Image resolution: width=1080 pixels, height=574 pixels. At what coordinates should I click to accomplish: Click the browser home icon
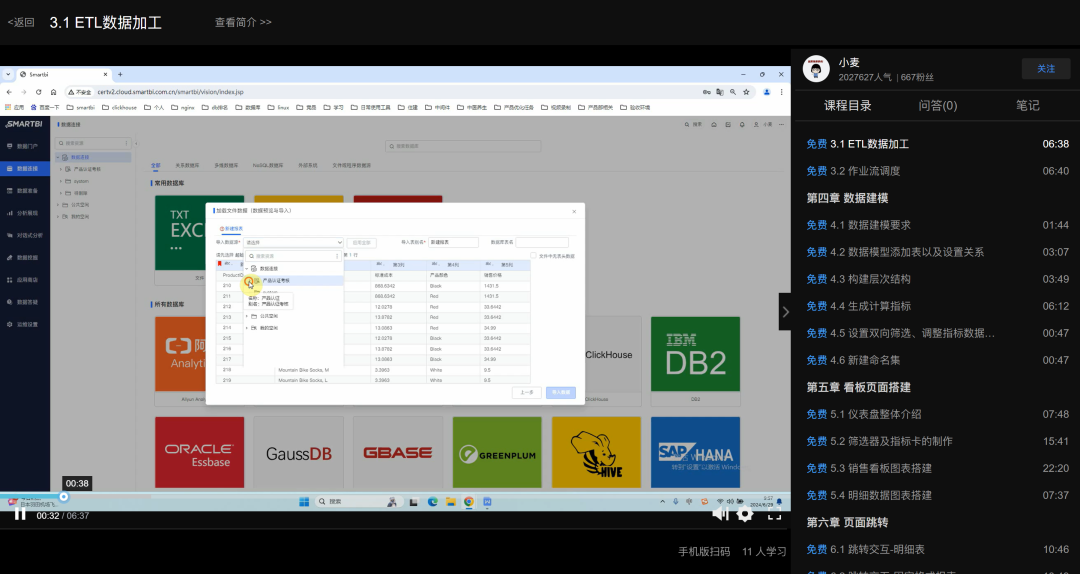pyautogui.click(x=53, y=92)
